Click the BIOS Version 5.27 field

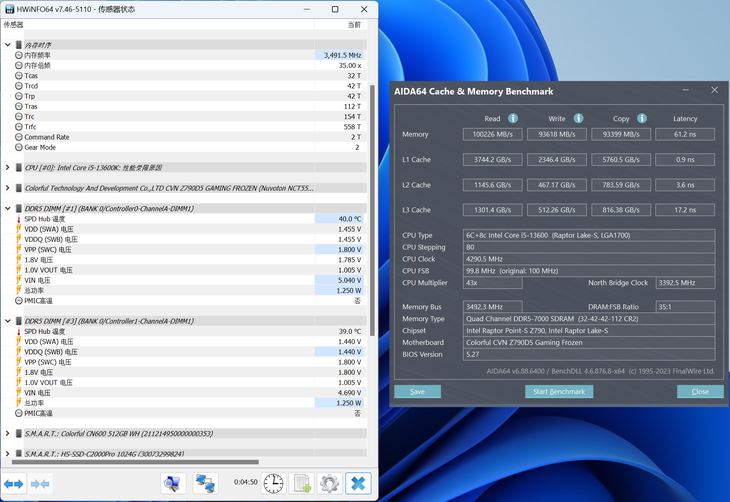pyautogui.click(x=589, y=354)
